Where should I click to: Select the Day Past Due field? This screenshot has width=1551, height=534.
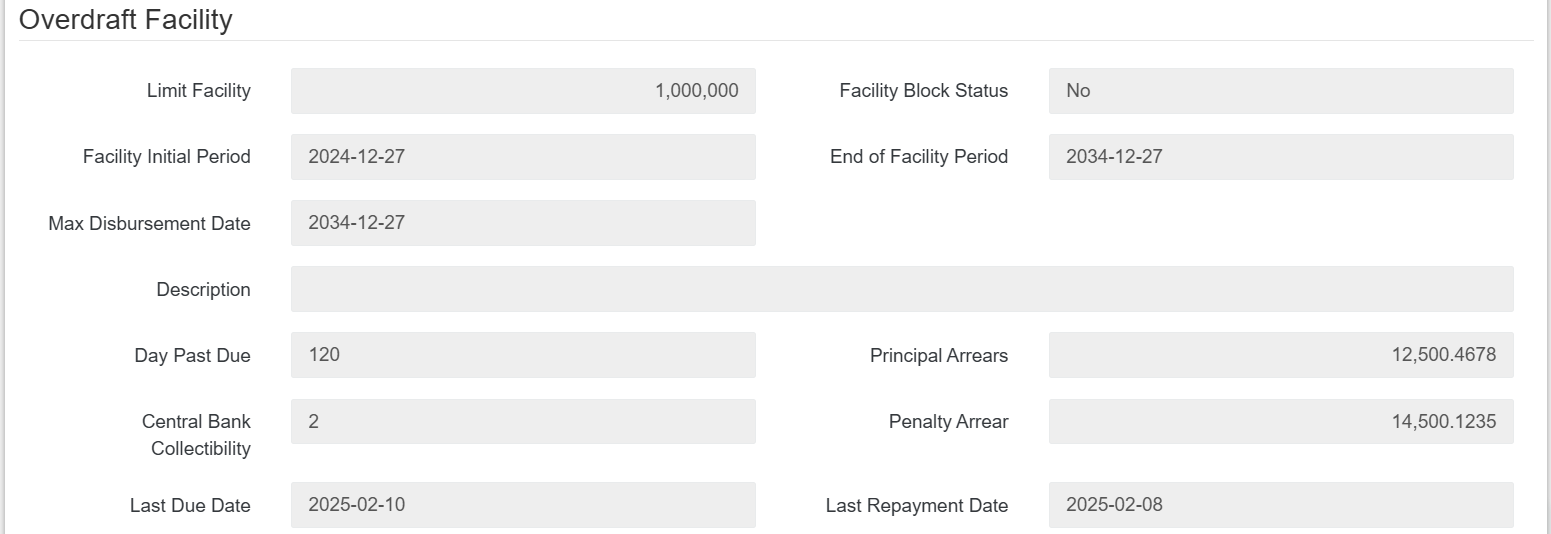(523, 355)
